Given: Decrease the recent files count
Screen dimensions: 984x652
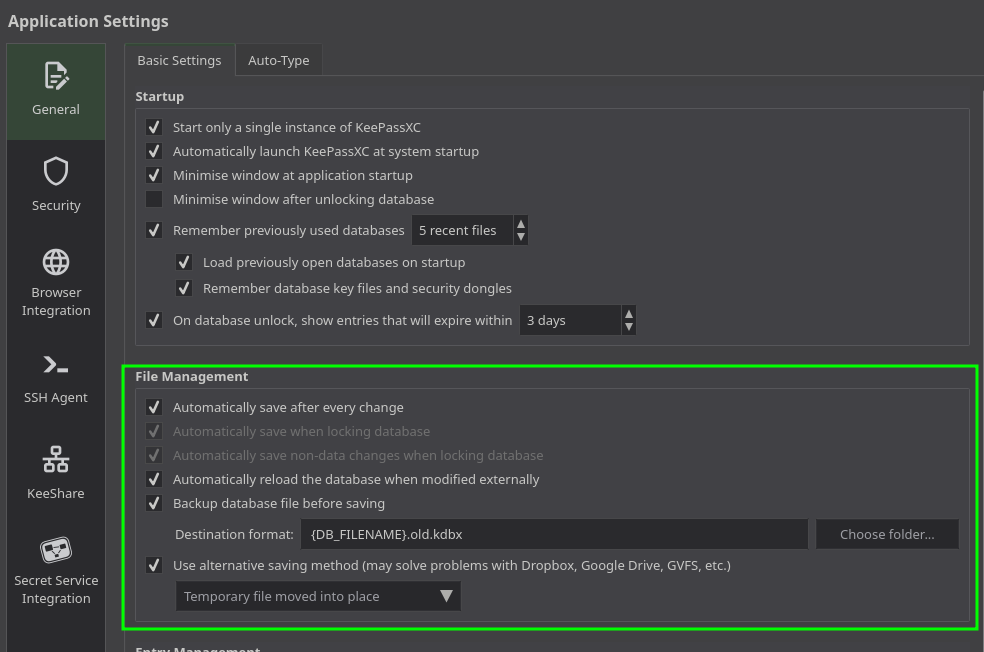Looking at the screenshot, I should [x=521, y=237].
